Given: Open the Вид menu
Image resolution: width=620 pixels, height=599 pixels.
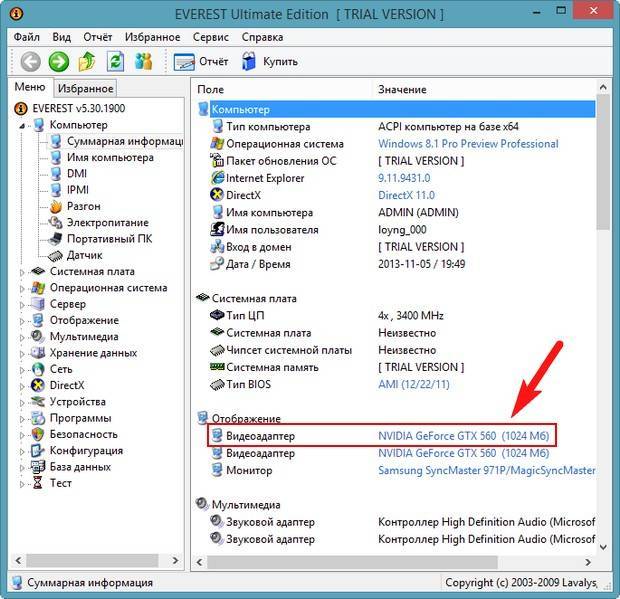Looking at the screenshot, I should 62,37.
